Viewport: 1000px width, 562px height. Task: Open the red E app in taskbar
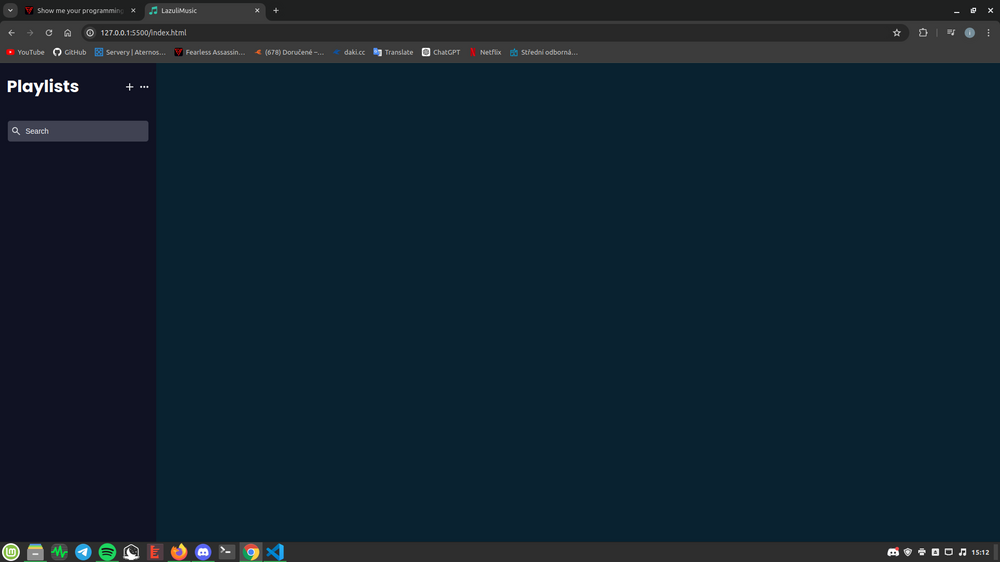click(155, 552)
